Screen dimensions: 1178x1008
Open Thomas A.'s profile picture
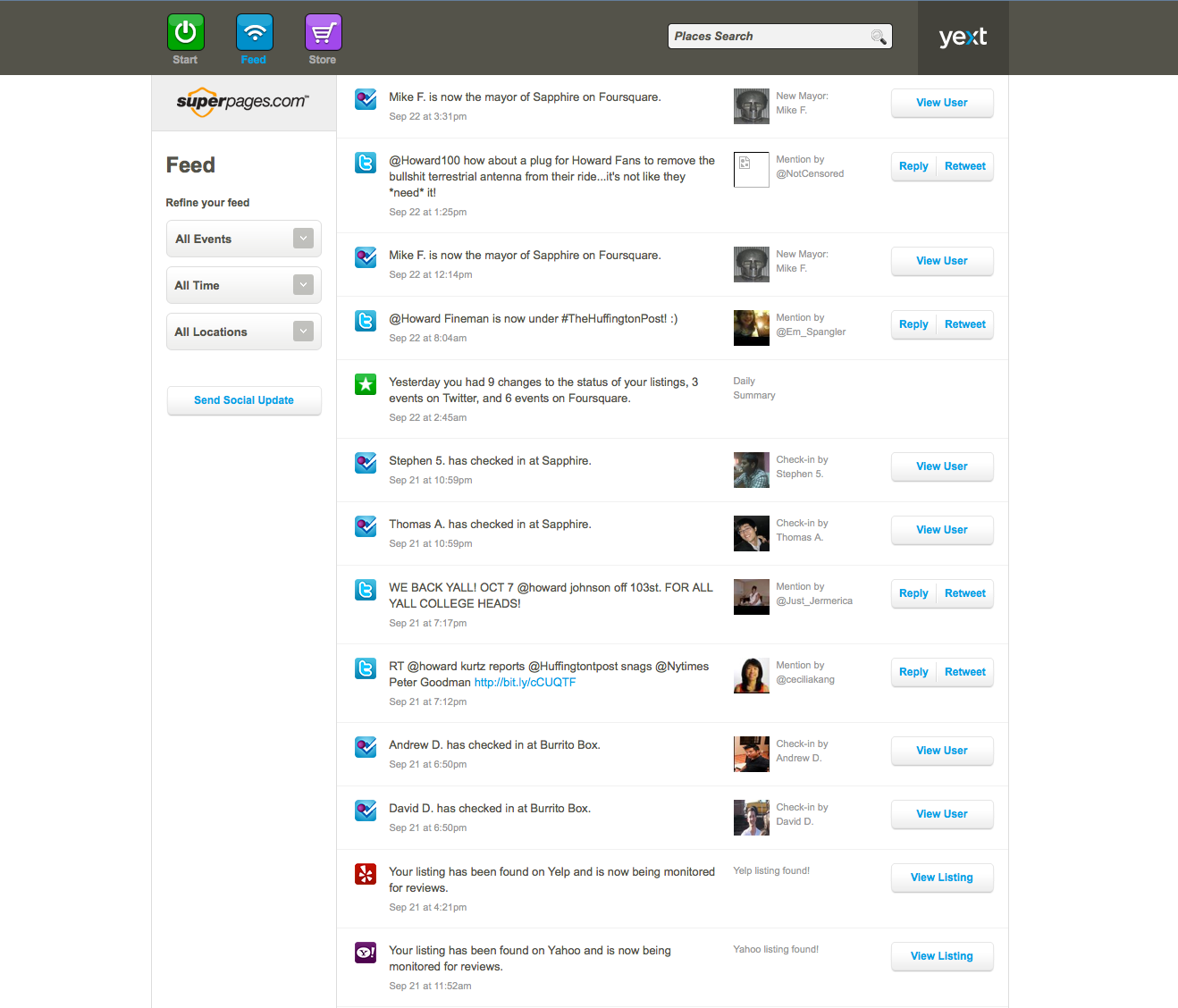coord(752,533)
